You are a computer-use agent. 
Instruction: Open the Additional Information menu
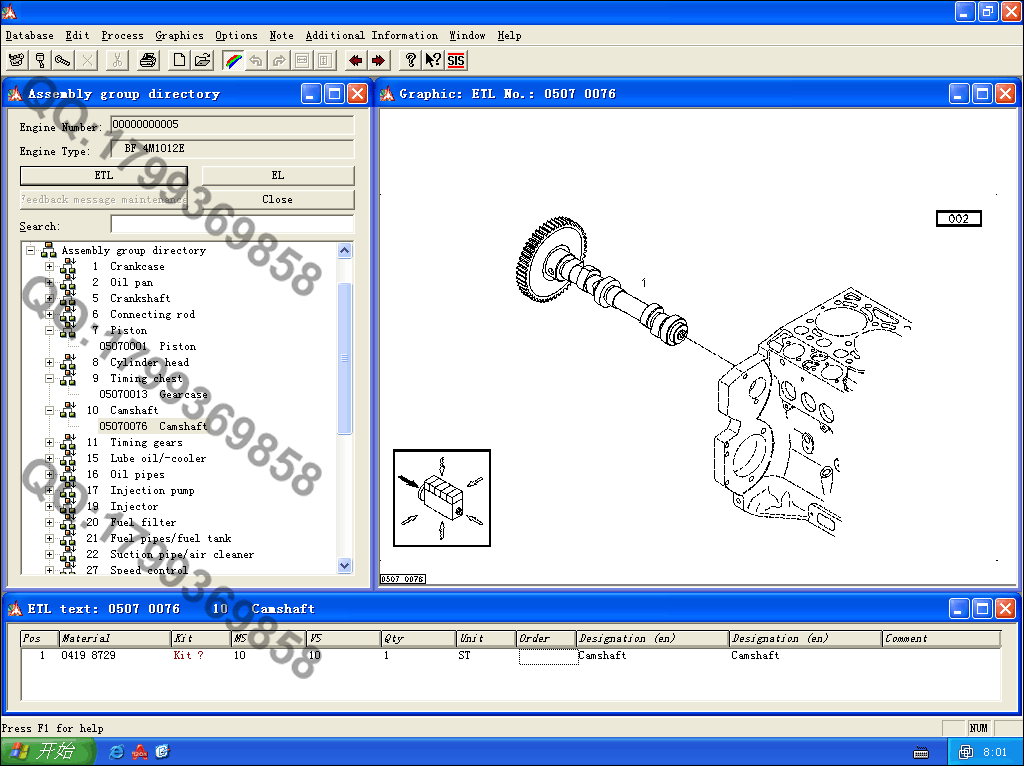click(371, 35)
